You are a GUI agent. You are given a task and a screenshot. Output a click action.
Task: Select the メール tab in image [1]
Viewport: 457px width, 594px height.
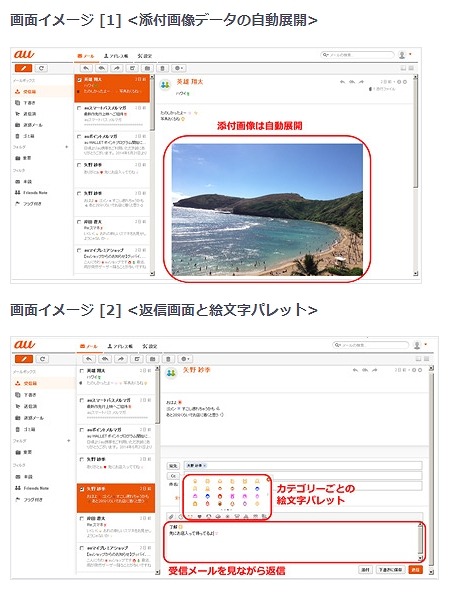coord(86,56)
